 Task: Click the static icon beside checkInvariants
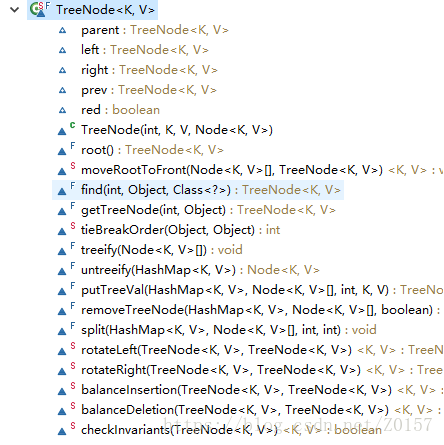(x=66, y=429)
